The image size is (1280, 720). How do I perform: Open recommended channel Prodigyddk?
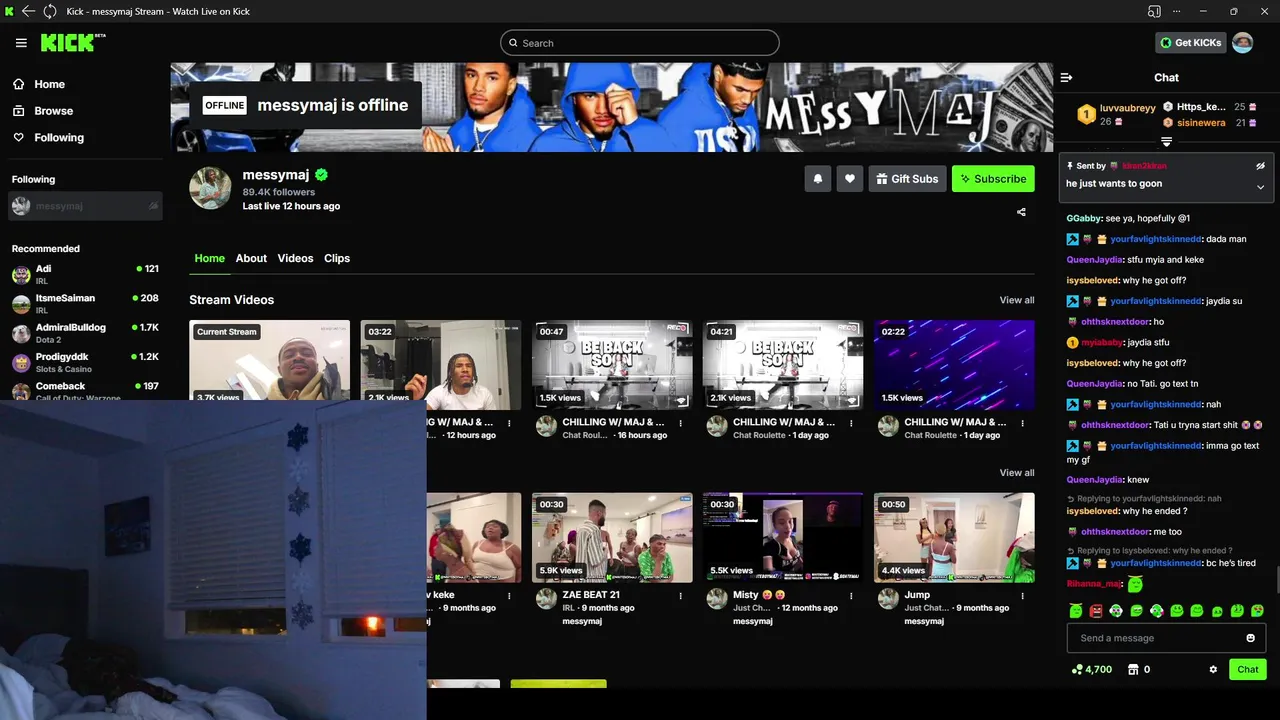85,362
